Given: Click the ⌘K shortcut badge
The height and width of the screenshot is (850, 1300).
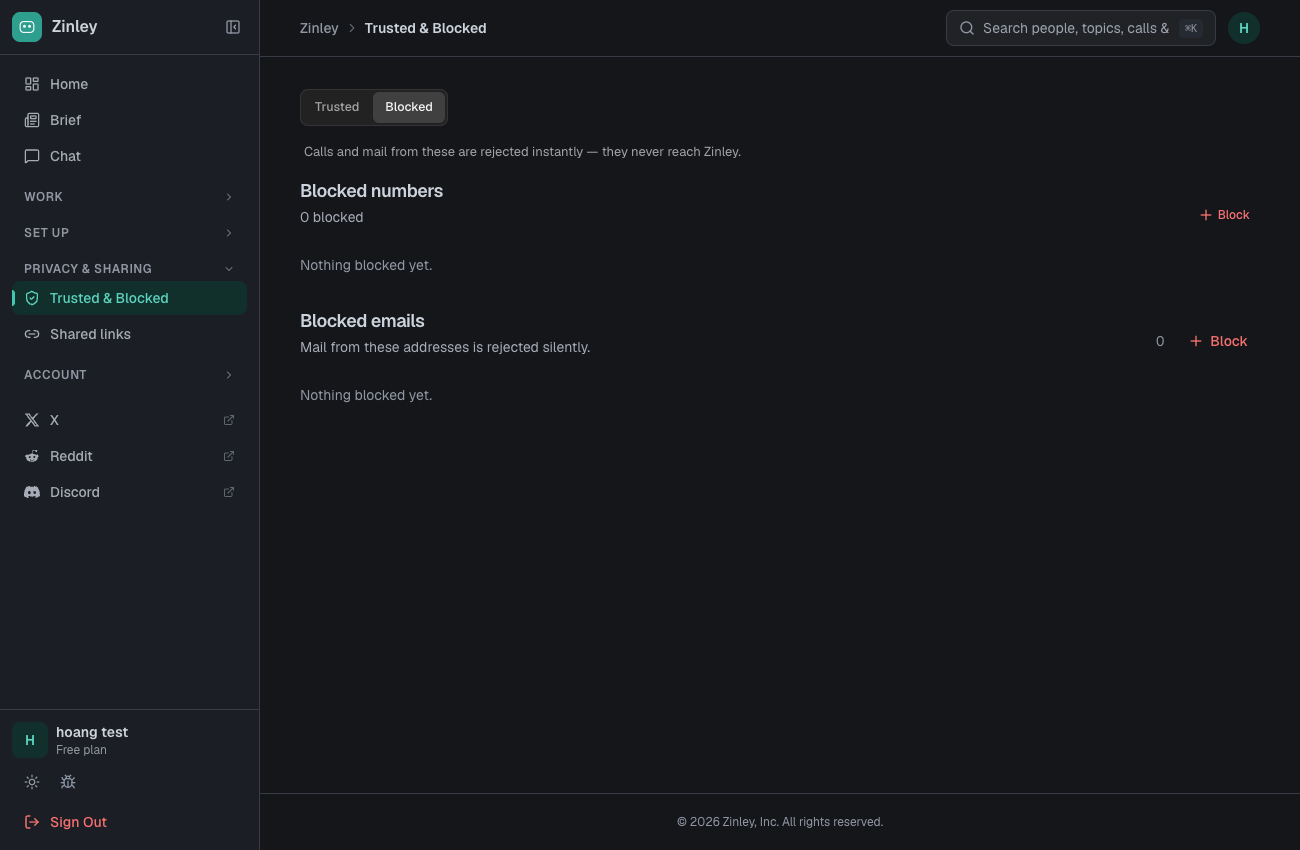Looking at the screenshot, I should pos(1191,28).
